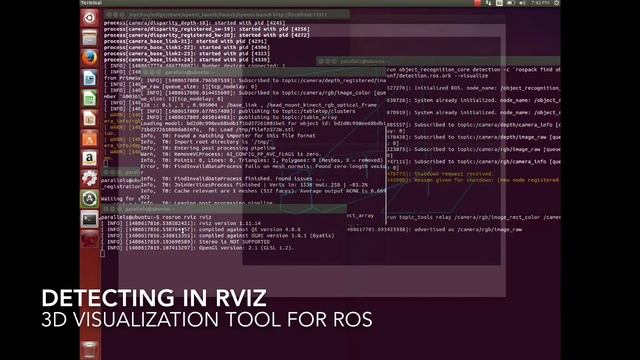
Task: Open the Trash in the launcher
Action: click(89, 350)
